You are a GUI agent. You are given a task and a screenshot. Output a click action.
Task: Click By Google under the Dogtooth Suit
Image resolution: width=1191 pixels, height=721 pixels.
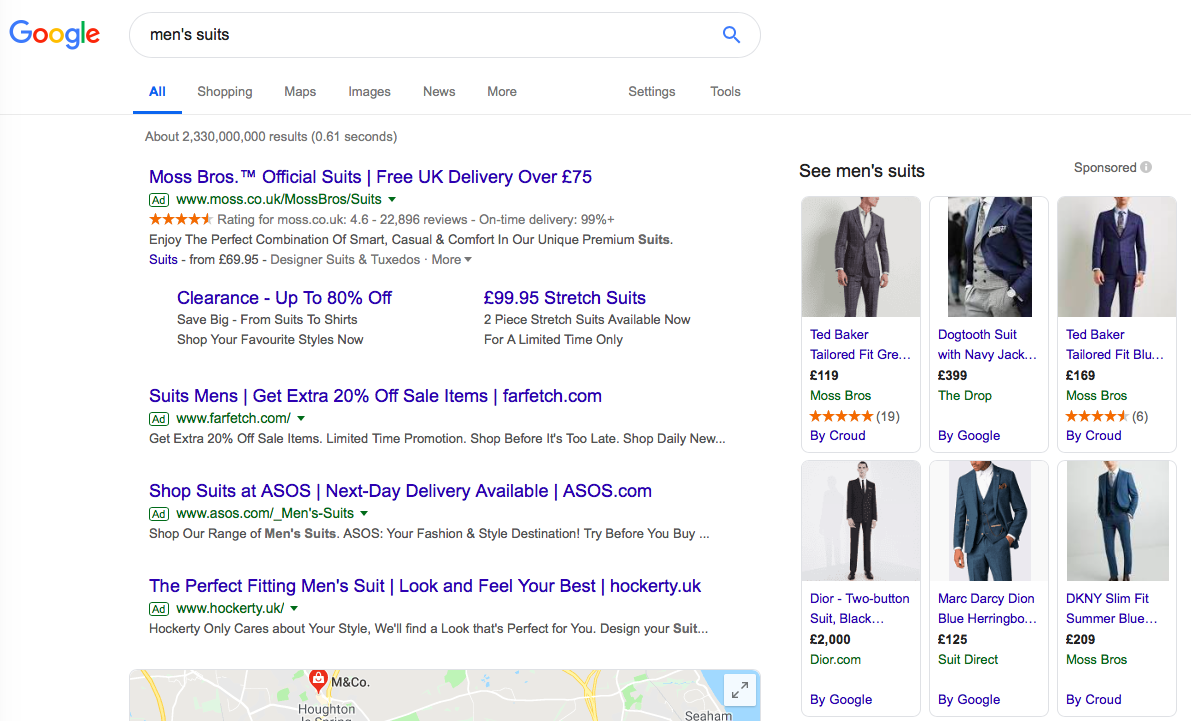pyautogui.click(x=968, y=435)
